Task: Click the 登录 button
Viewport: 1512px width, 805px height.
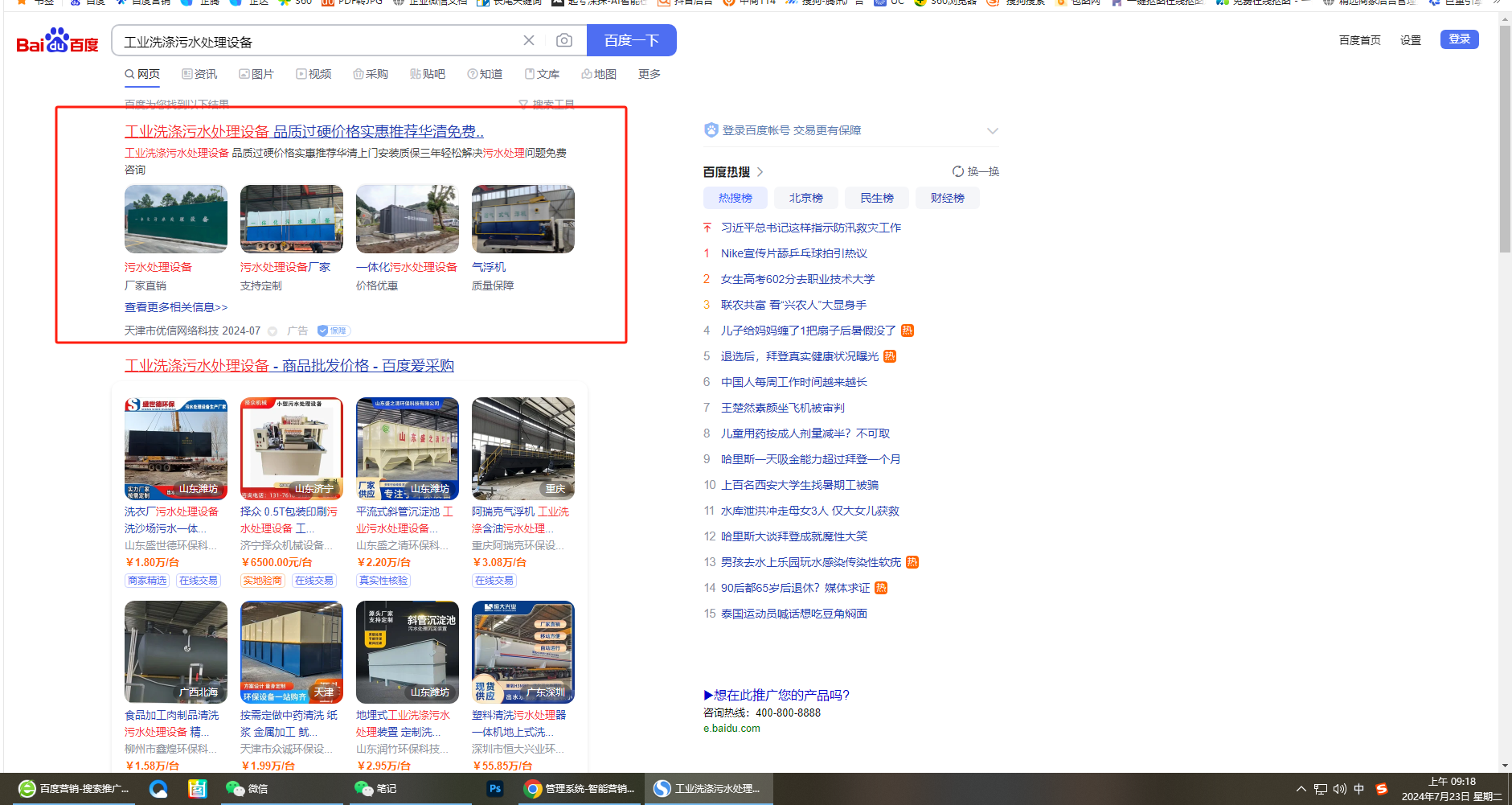Action: coord(1460,39)
